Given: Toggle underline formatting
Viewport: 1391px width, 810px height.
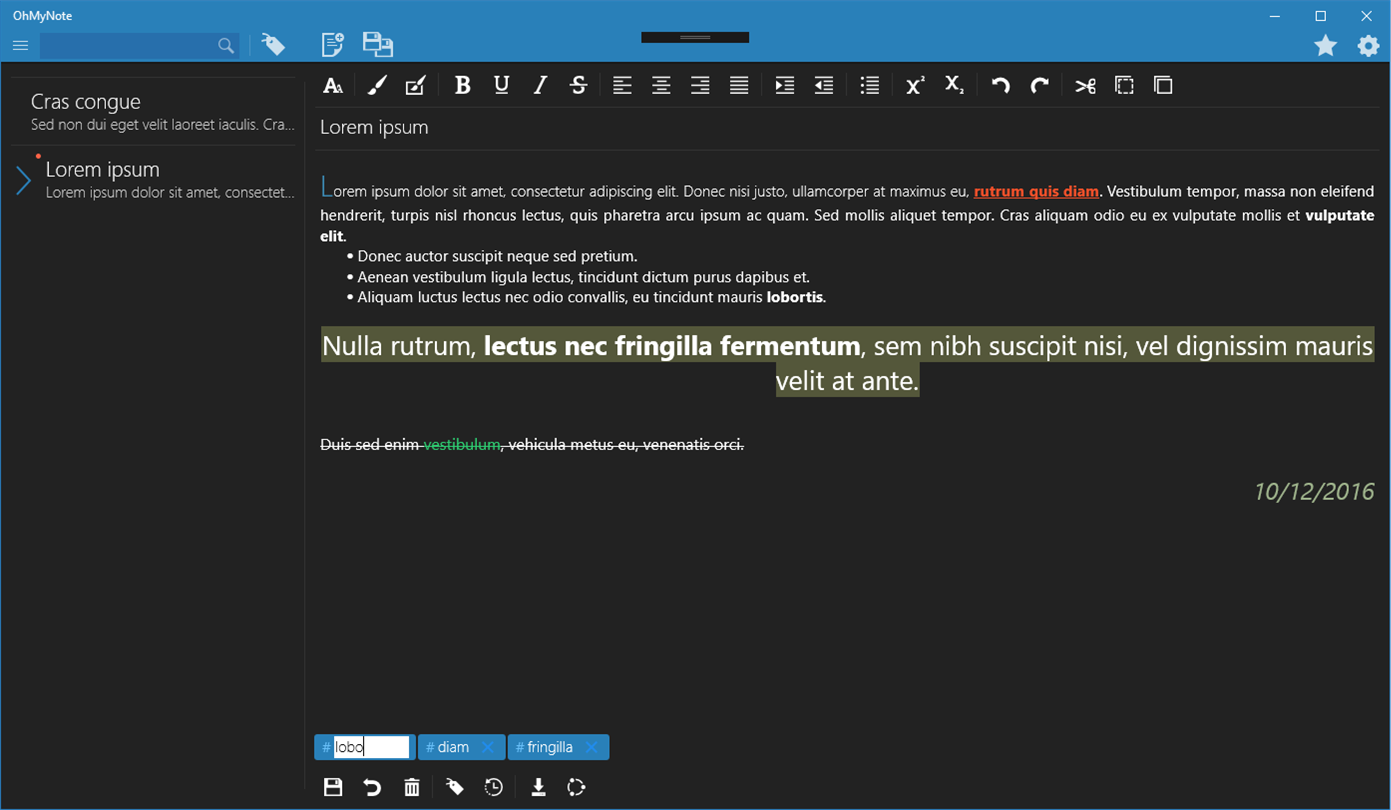Looking at the screenshot, I should pos(502,86).
